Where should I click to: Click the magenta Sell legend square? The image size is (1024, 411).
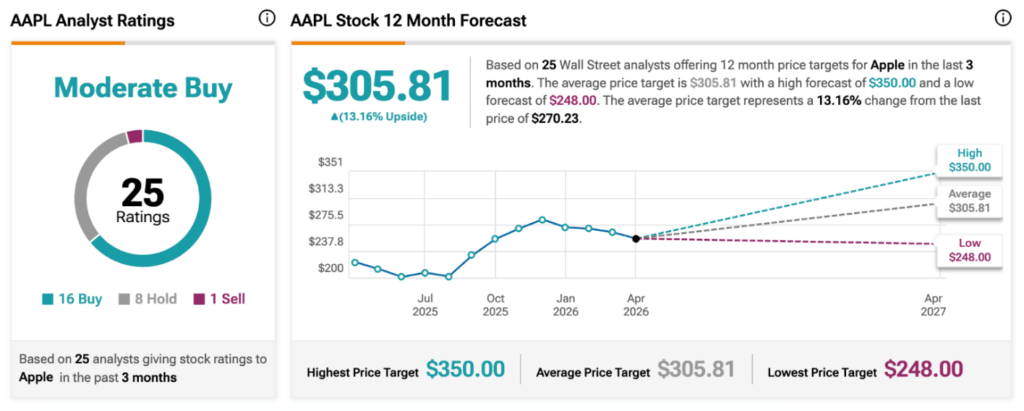pos(199,298)
